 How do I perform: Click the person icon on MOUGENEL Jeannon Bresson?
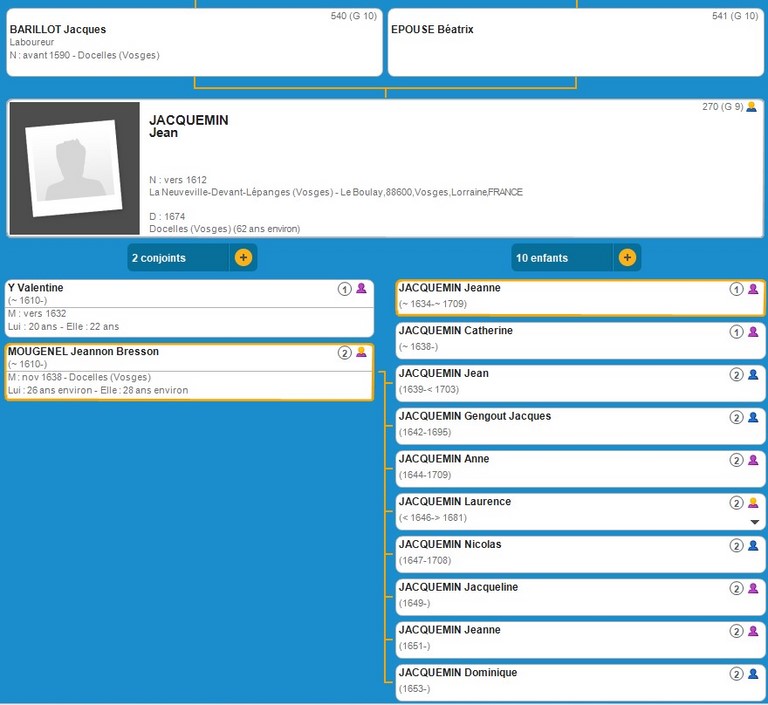pos(362,353)
